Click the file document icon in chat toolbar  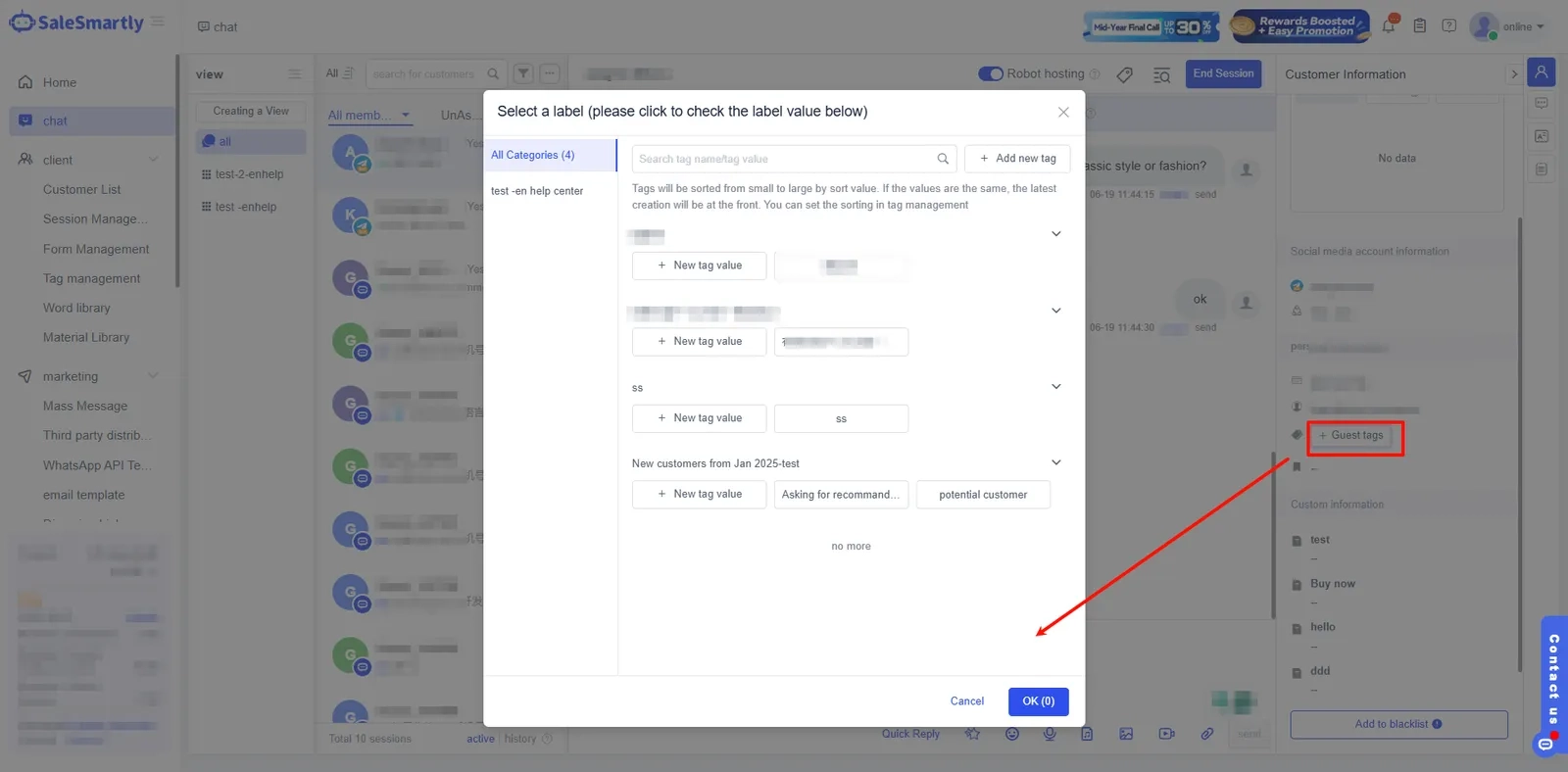click(x=1087, y=734)
